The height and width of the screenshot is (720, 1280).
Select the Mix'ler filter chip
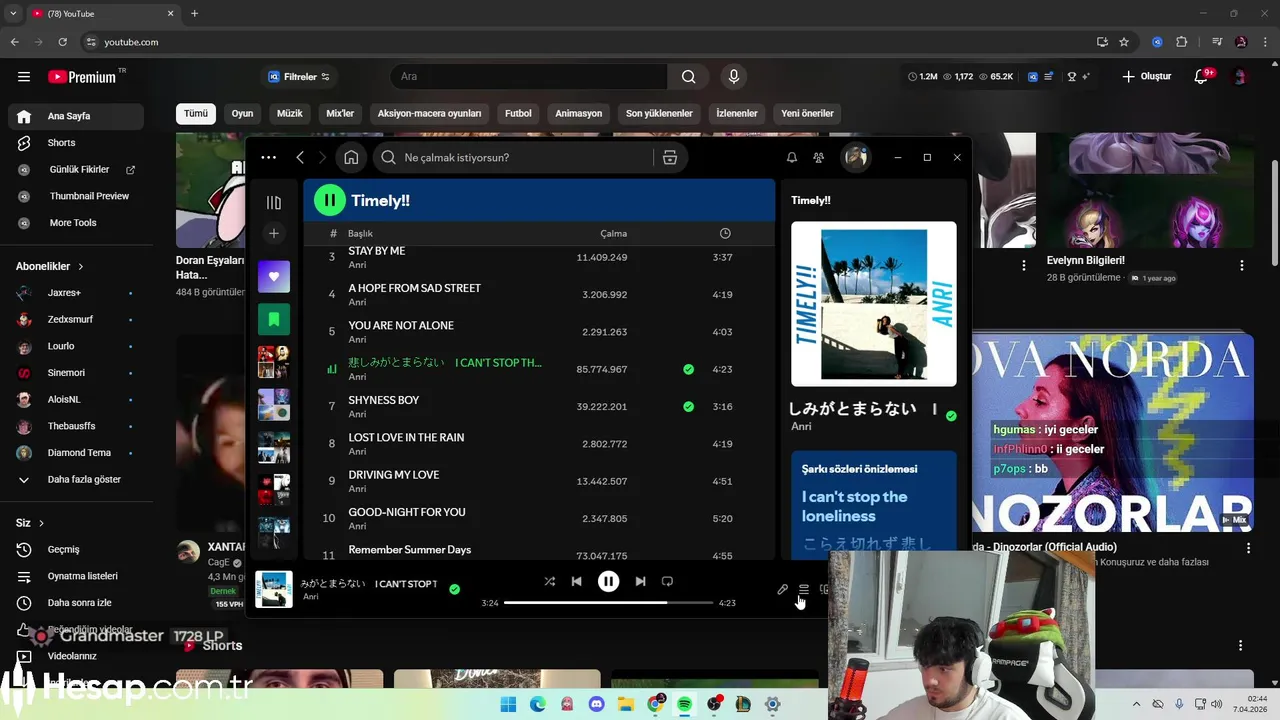pyautogui.click(x=340, y=113)
